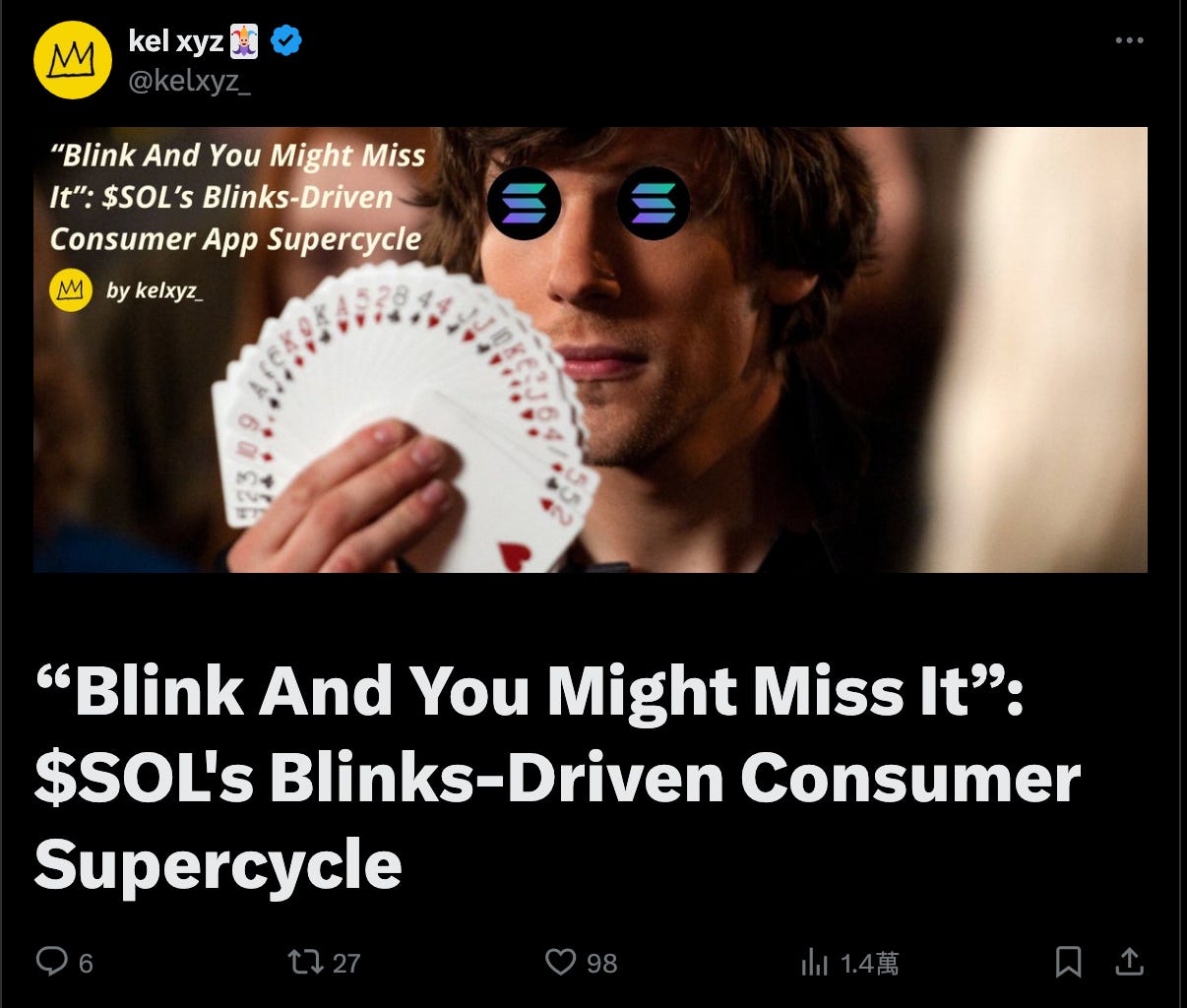
Task: Share the post via the upload arrow icon
Action: click(1130, 961)
